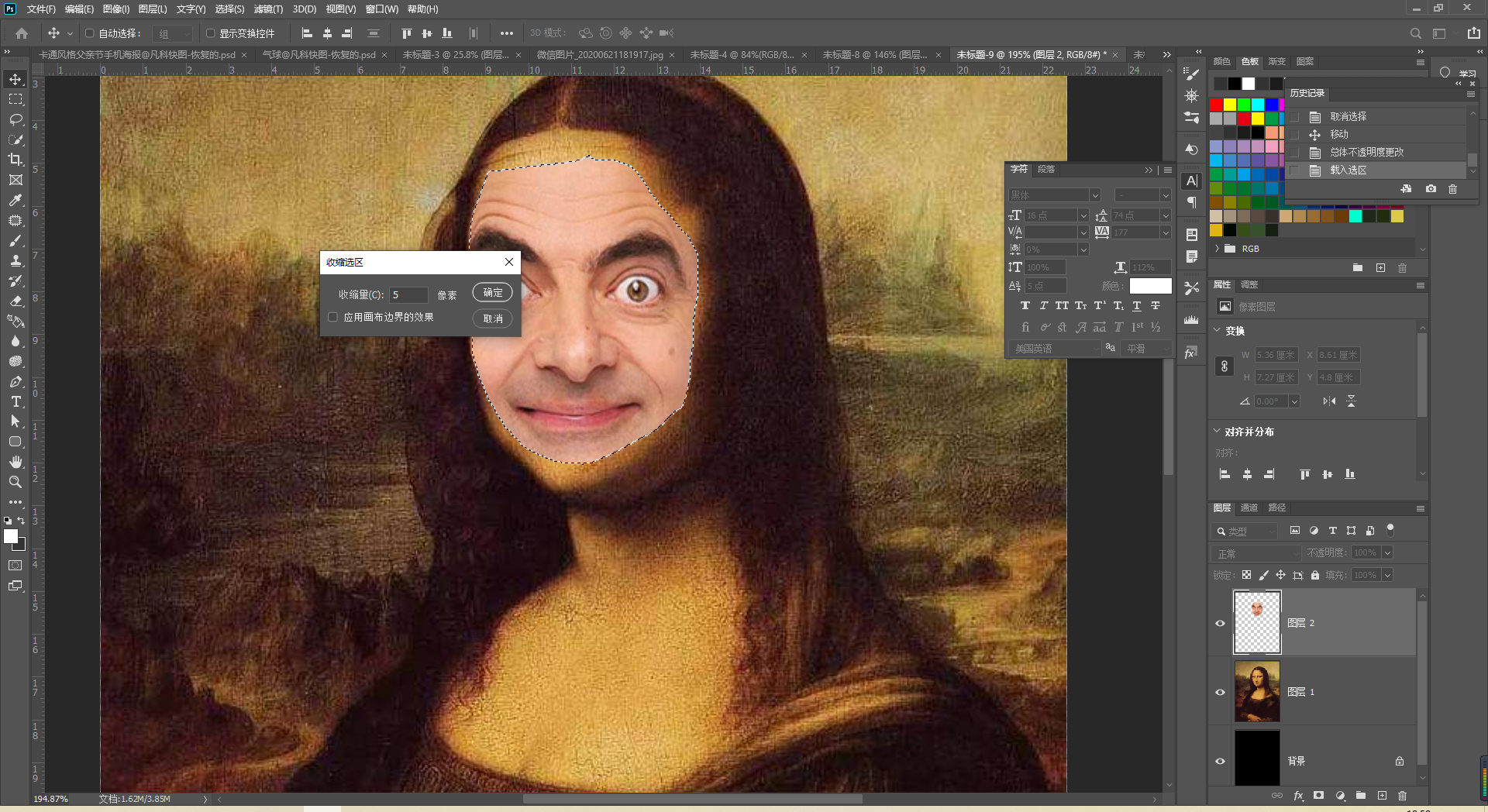This screenshot has height=812, width=1488.
Task: Enable the 显示变换控件 checkbox
Action: [210, 33]
